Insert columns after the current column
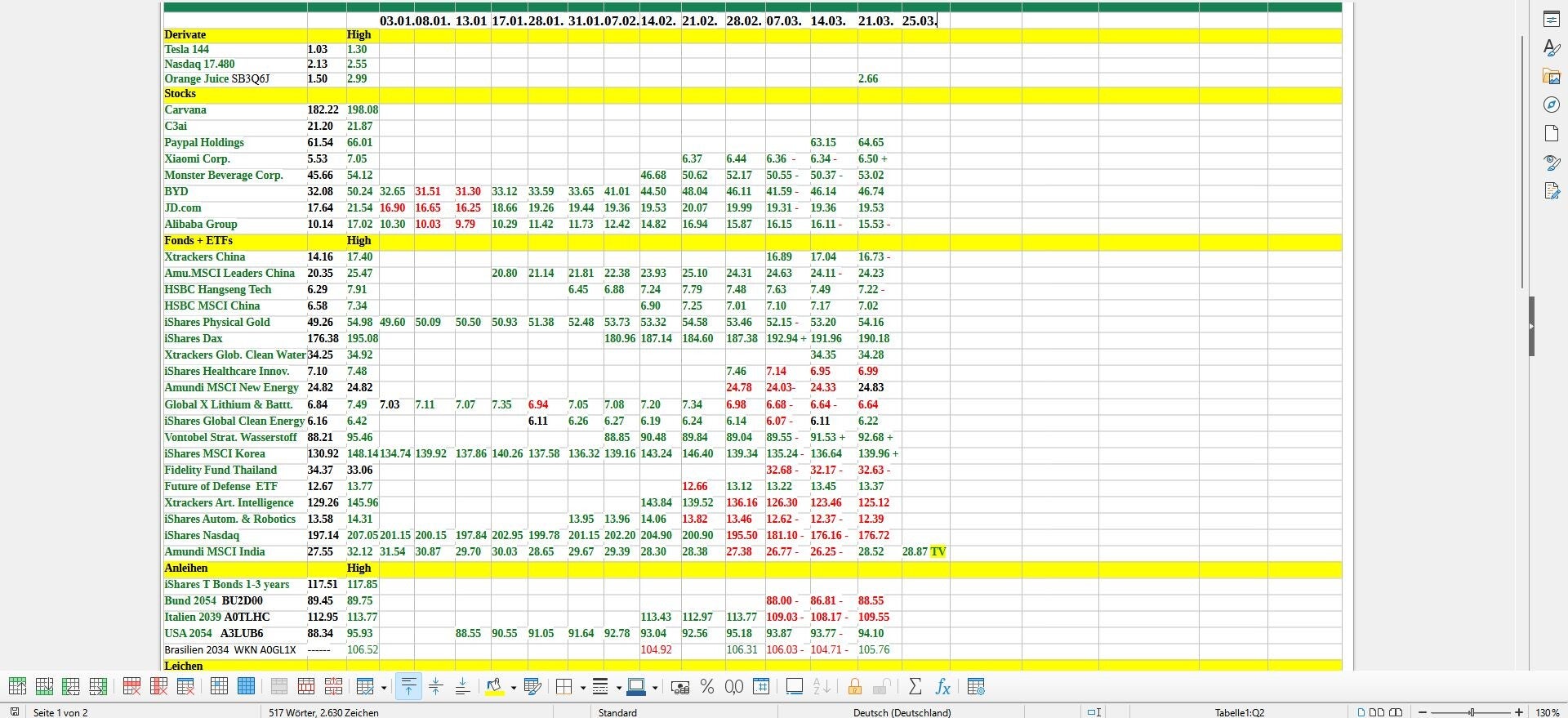 tap(98, 687)
